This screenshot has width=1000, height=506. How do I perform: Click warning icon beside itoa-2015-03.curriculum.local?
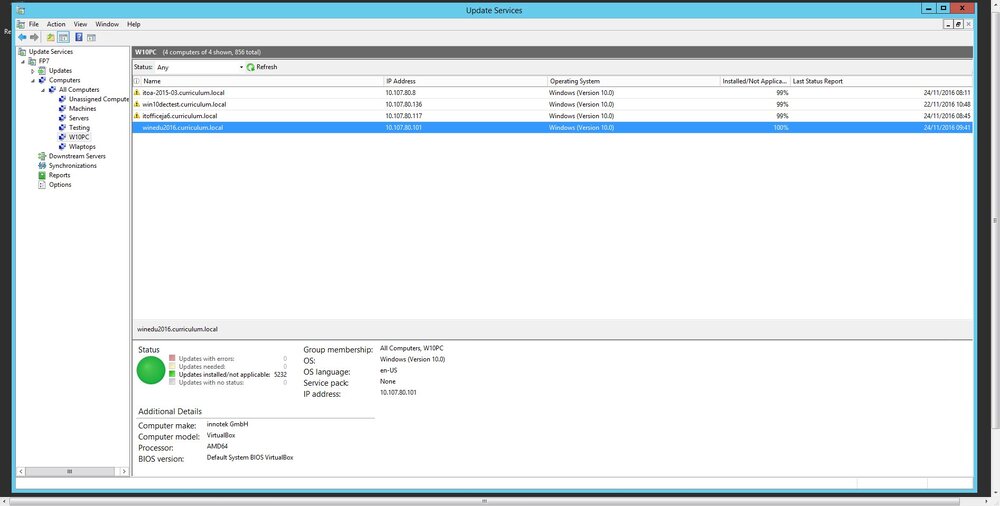[136, 93]
